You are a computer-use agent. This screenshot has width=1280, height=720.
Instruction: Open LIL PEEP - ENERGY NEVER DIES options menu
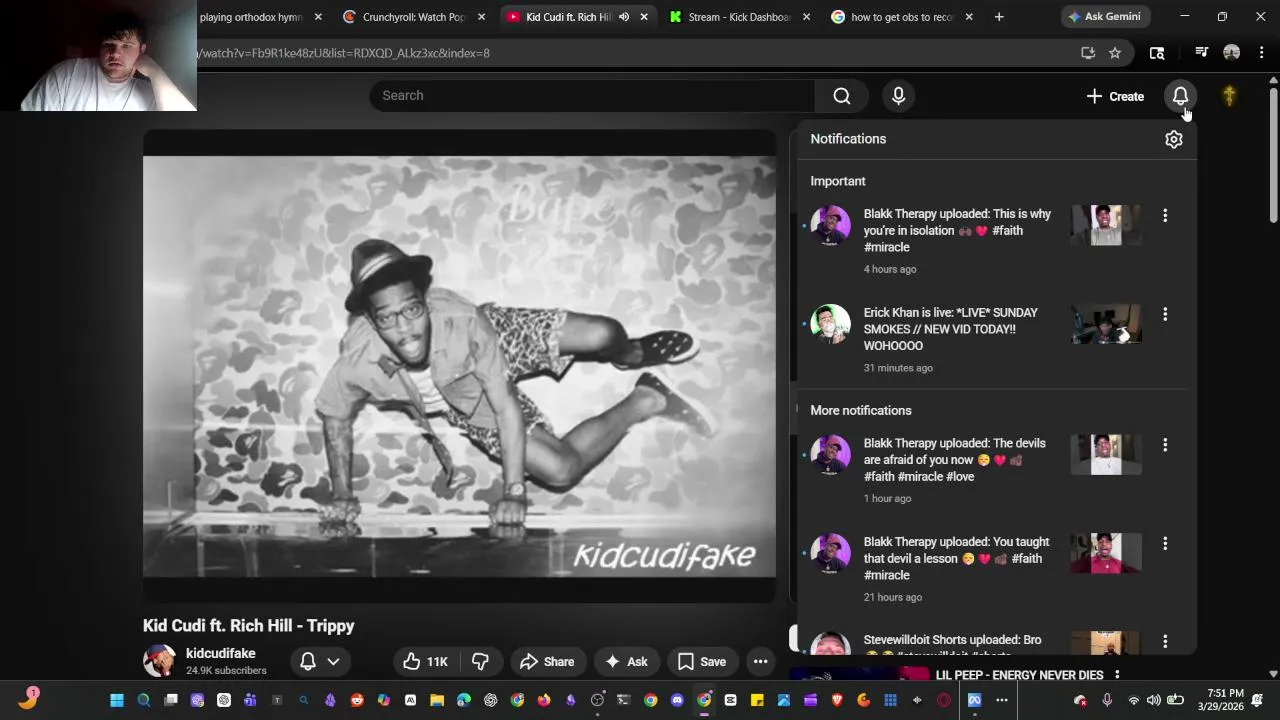1117,675
